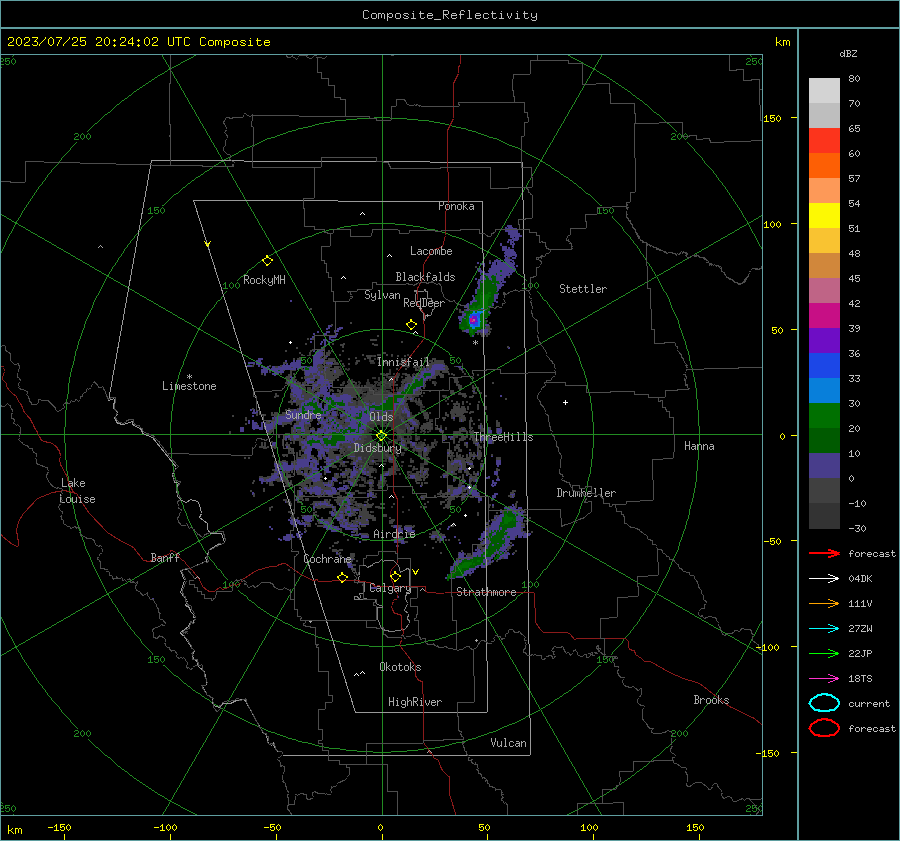
Task: Click the RedDeer city label
Action: coord(424,303)
